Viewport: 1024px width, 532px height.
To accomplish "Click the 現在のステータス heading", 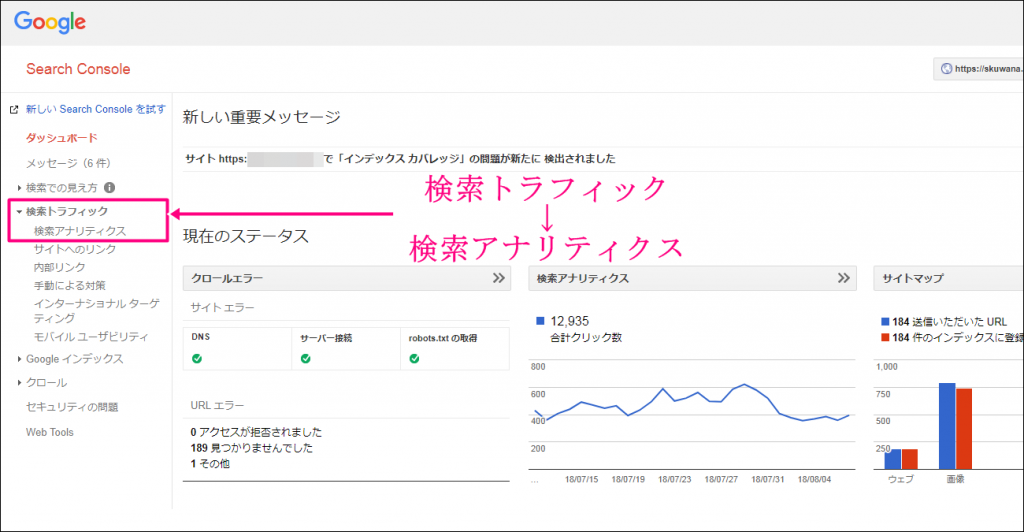I will tap(246, 236).
